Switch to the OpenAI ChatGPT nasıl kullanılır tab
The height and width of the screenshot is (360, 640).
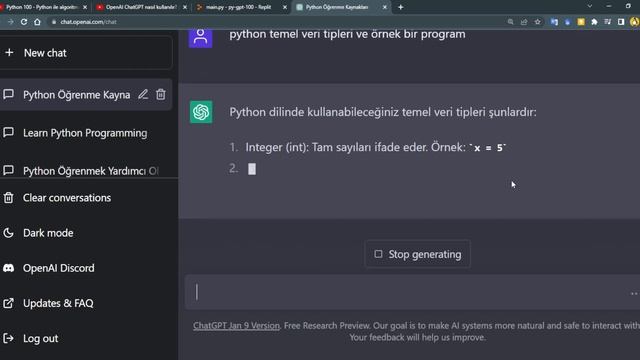click(x=140, y=7)
